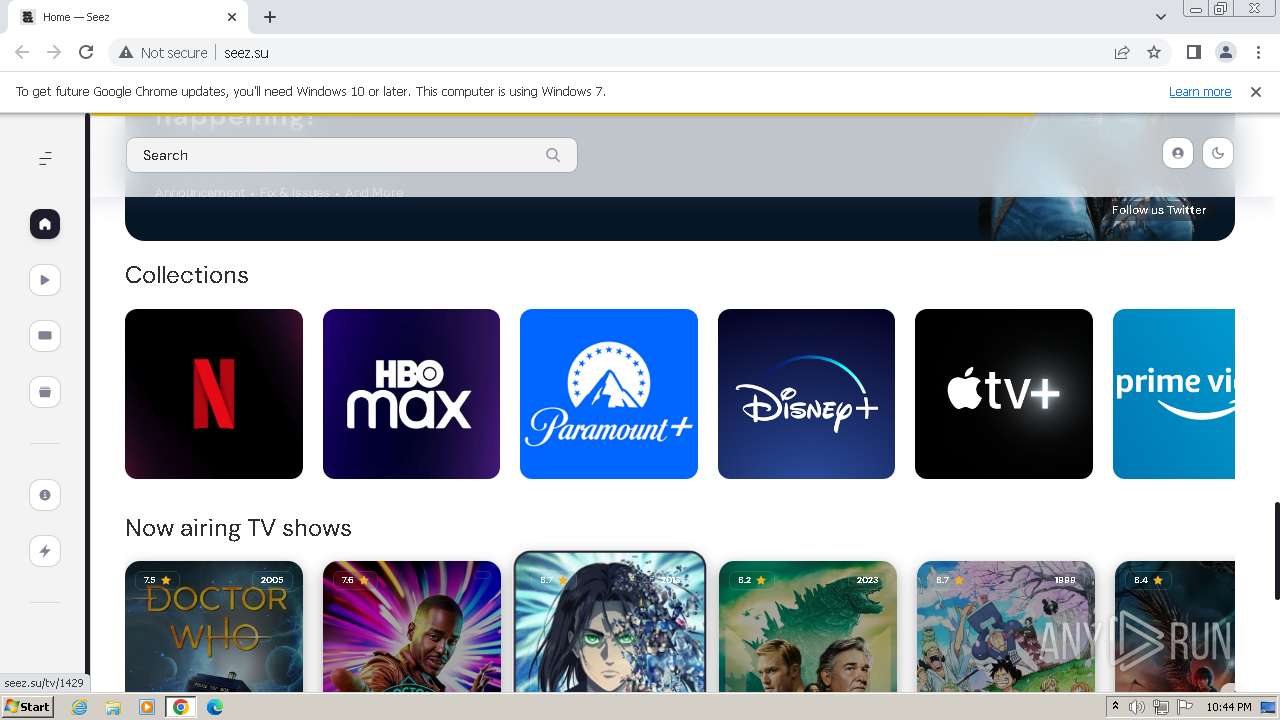This screenshot has height=720, width=1280.
Task: Click the page vertical scrollbar thumb
Action: point(1276,551)
